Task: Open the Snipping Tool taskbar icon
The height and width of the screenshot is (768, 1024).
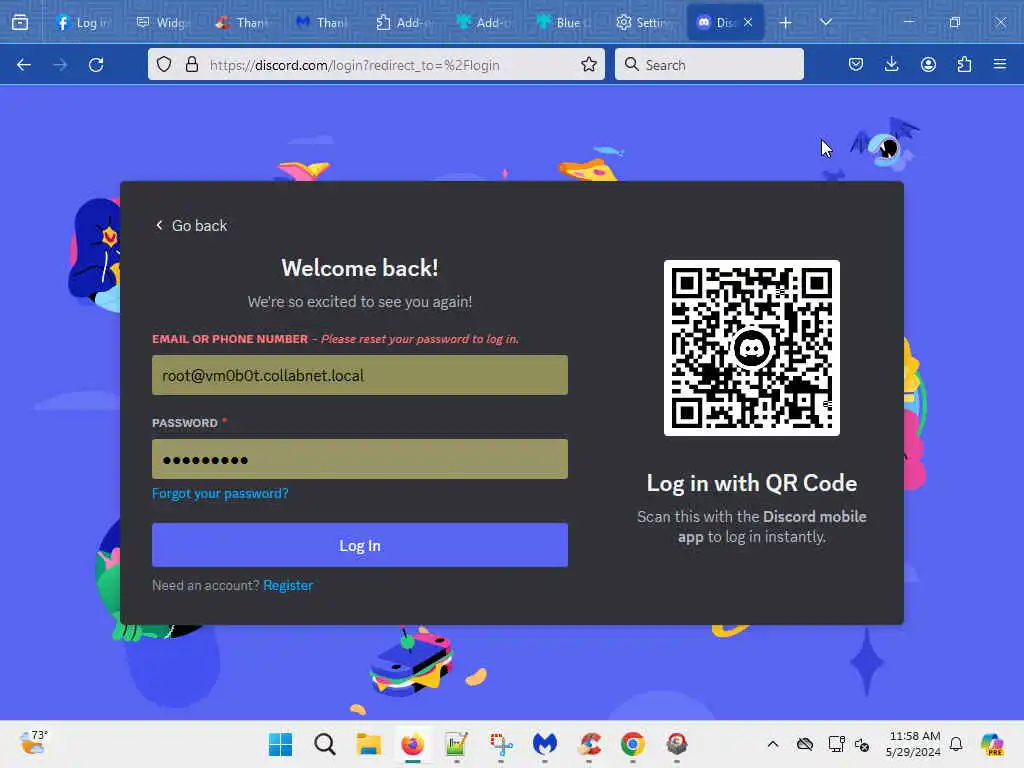Action: pos(501,744)
